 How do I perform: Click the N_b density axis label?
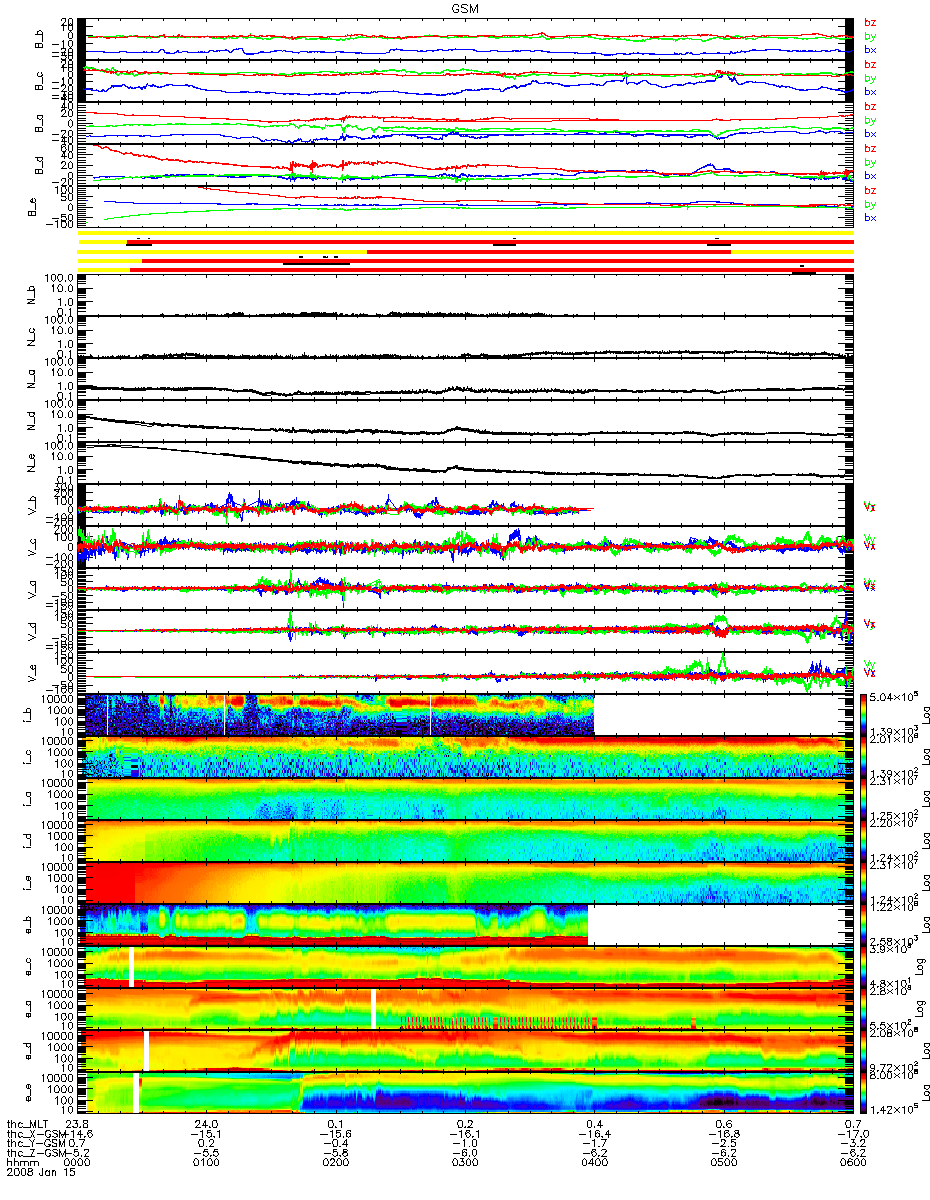coord(32,295)
